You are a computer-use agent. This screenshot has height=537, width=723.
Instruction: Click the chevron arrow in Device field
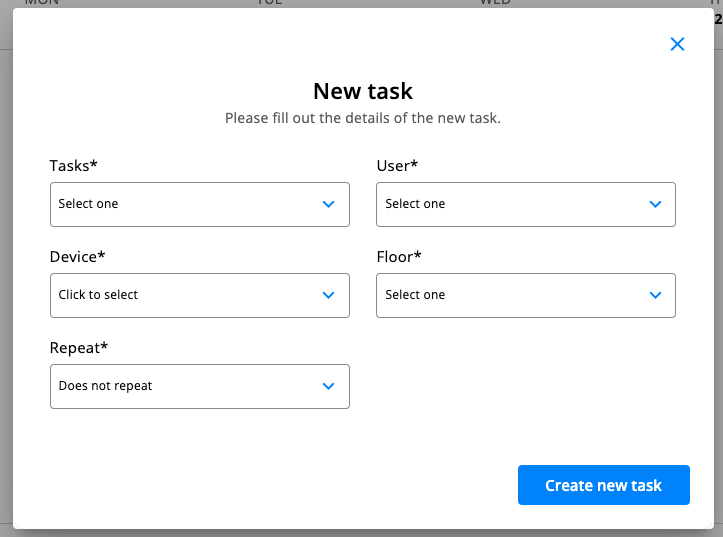tap(329, 295)
